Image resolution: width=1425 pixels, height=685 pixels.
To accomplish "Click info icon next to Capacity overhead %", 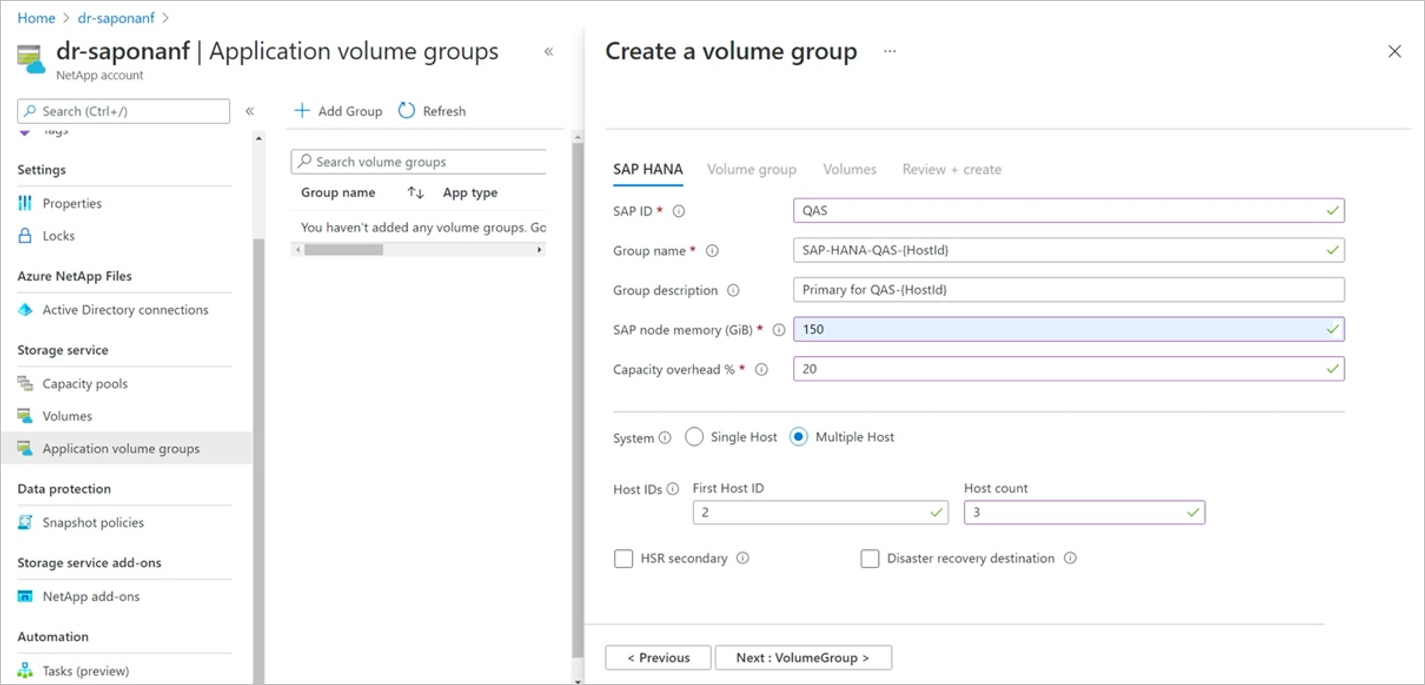I will click(761, 370).
